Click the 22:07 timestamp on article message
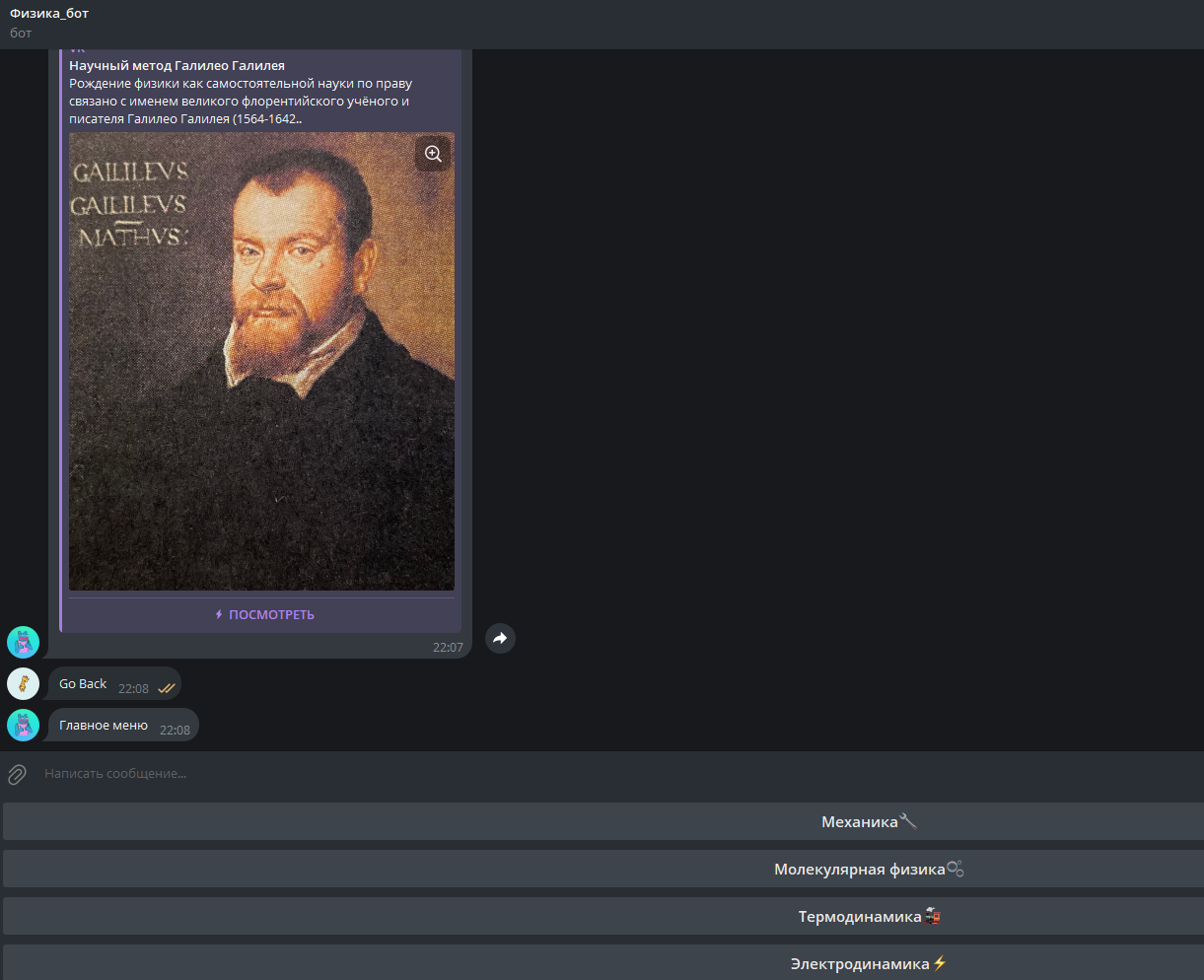This screenshot has width=1204, height=980. tap(448, 648)
